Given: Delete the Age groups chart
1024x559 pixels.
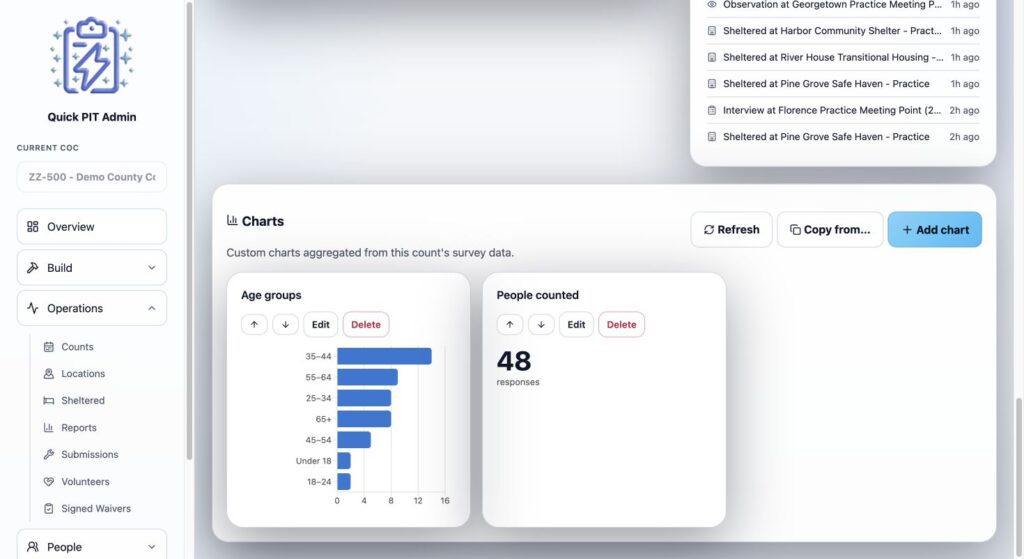Looking at the screenshot, I should pyautogui.click(x=366, y=325).
